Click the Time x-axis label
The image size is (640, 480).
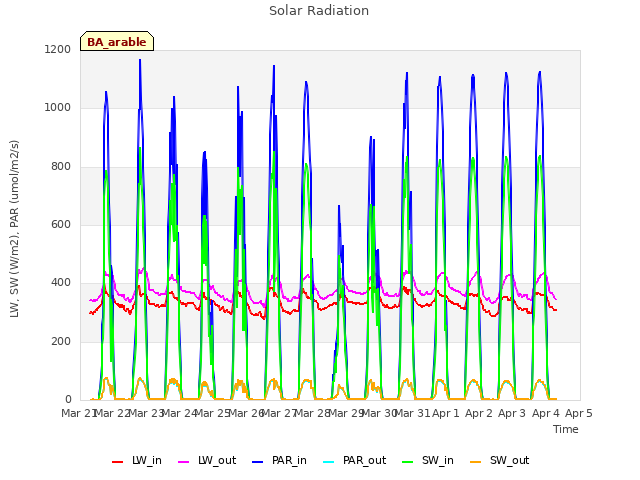coord(566,429)
